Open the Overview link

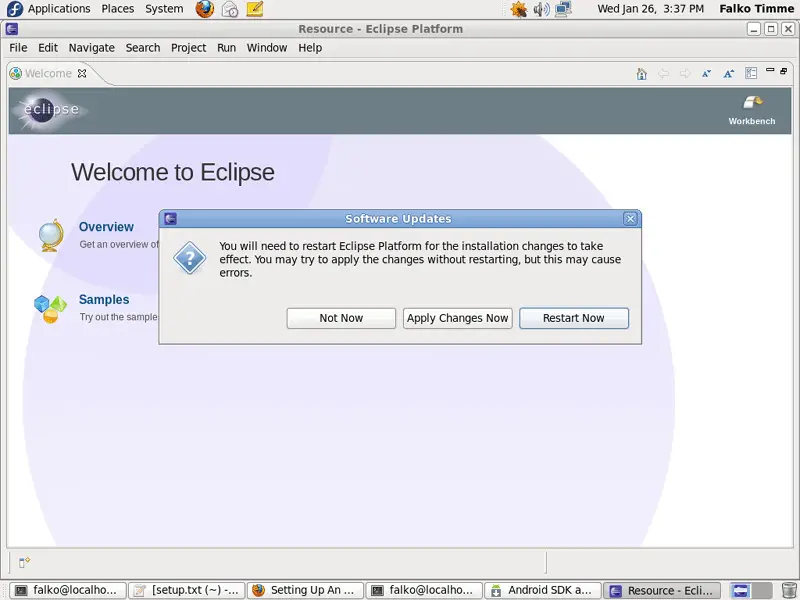[x=106, y=227]
